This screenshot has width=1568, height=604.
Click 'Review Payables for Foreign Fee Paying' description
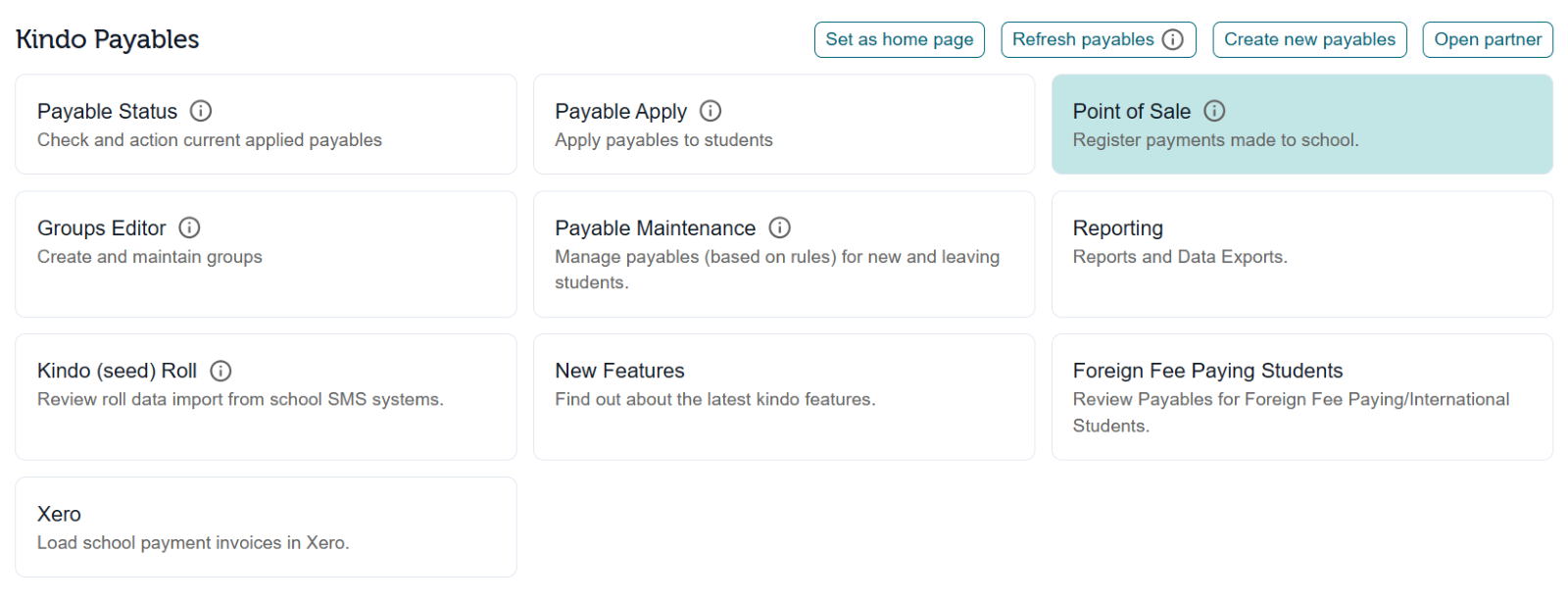click(x=1291, y=412)
